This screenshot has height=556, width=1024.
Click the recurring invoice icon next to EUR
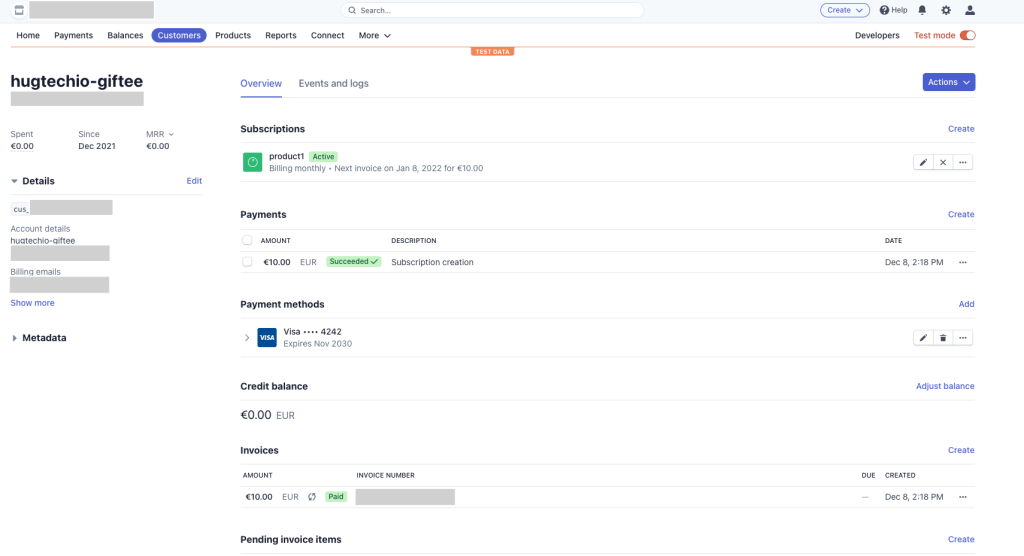(x=312, y=497)
